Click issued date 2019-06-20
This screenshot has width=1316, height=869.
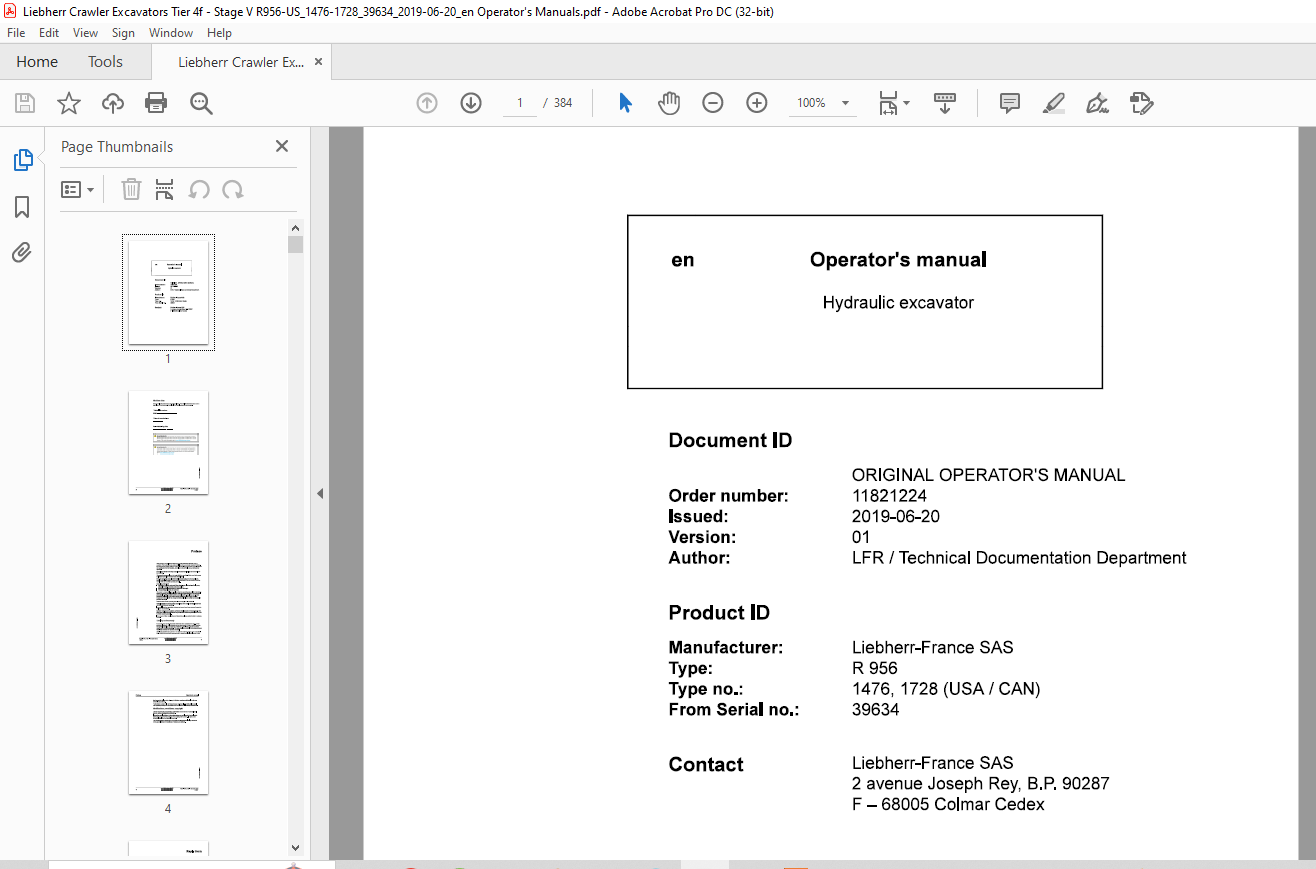tap(895, 517)
